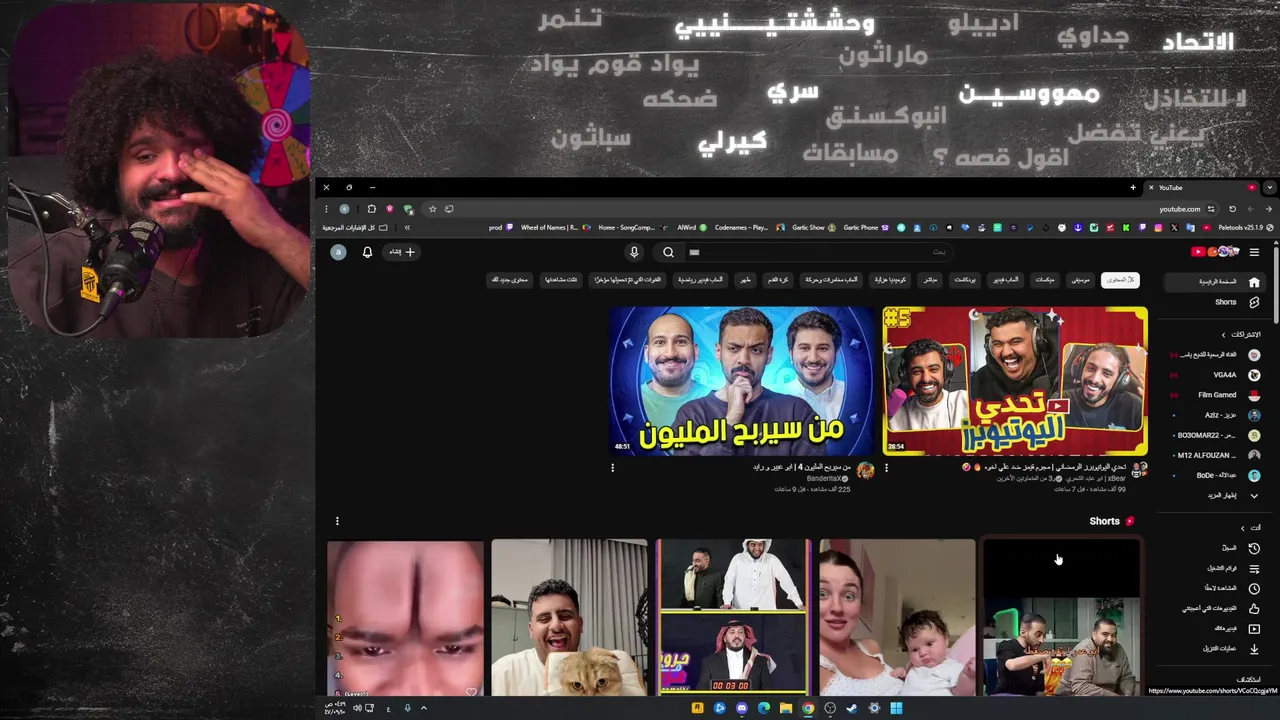The height and width of the screenshot is (720, 1280).
Task: Open the YouTube bookmark icon in bookmarks bar
Action: pos(1207,227)
